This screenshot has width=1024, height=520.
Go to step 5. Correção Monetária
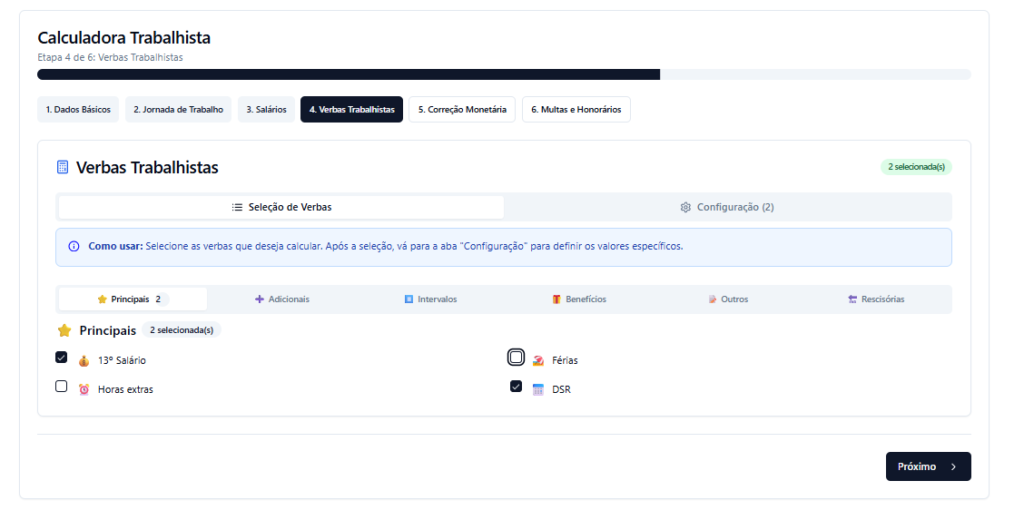click(x=462, y=109)
